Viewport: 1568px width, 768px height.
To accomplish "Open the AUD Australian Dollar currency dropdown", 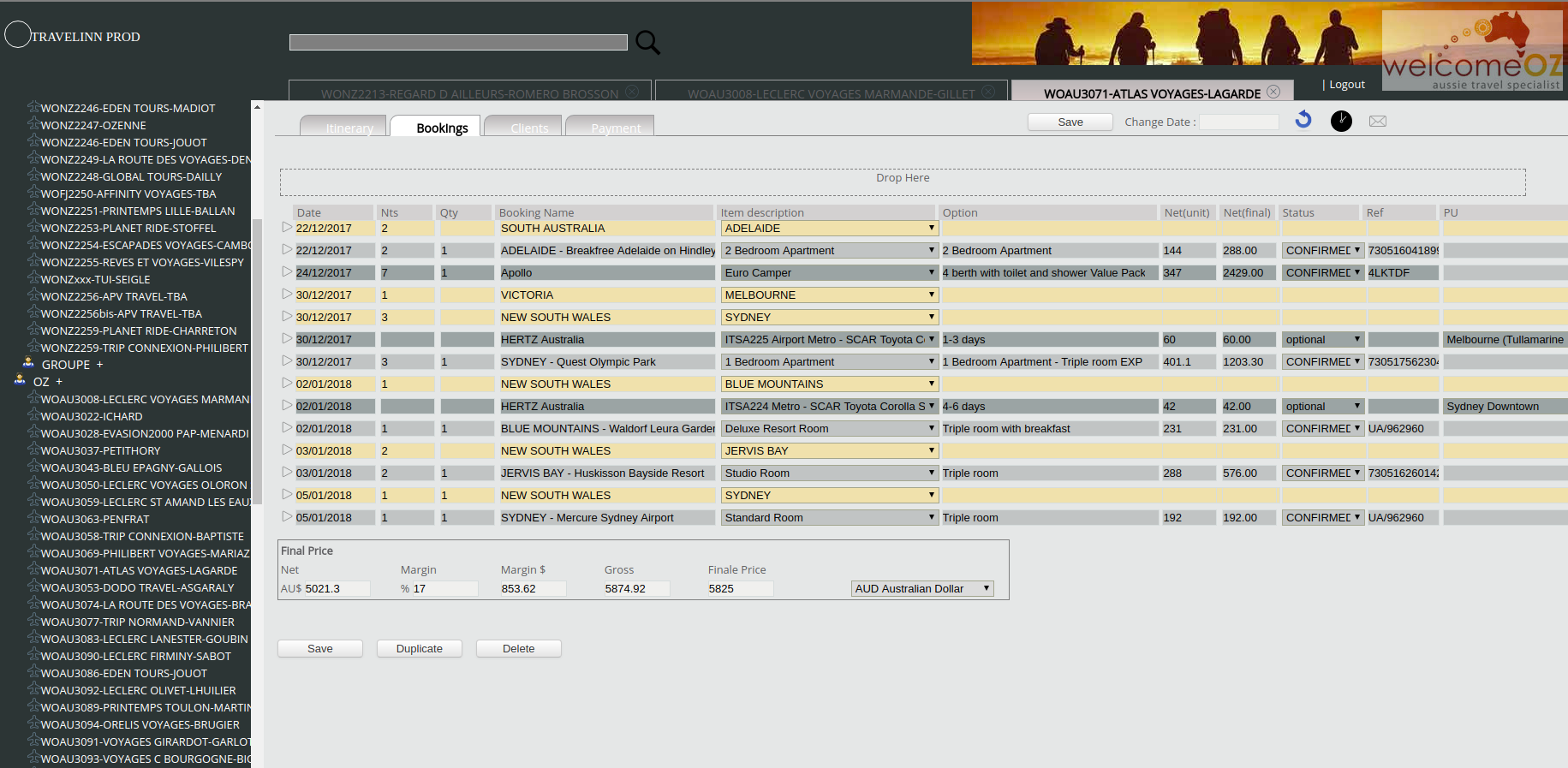I will [x=922, y=588].
